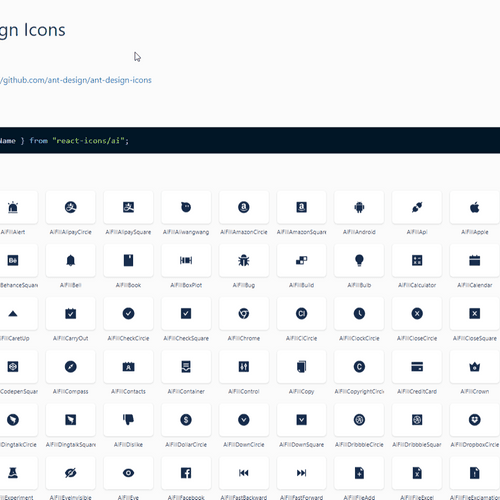Select the AiFillClockCircle icon

(x=359, y=314)
